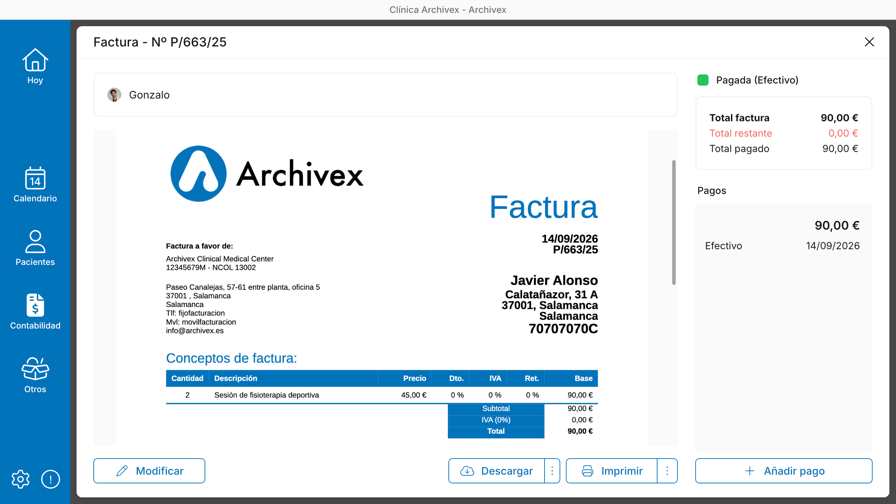Viewport: 896px width, 504px height.
Task: Click the 70707070C identification number
Action: (x=563, y=329)
